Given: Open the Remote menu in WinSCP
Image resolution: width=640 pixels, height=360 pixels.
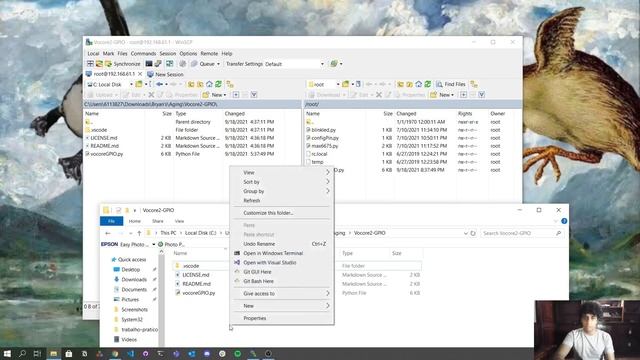Looking at the screenshot, I should (209, 53).
